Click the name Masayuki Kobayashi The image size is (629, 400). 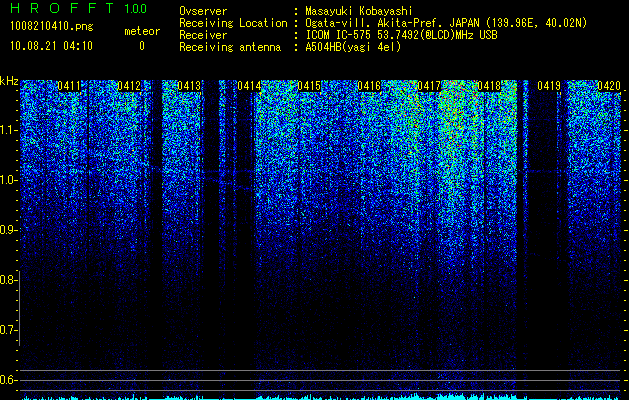(359, 11)
